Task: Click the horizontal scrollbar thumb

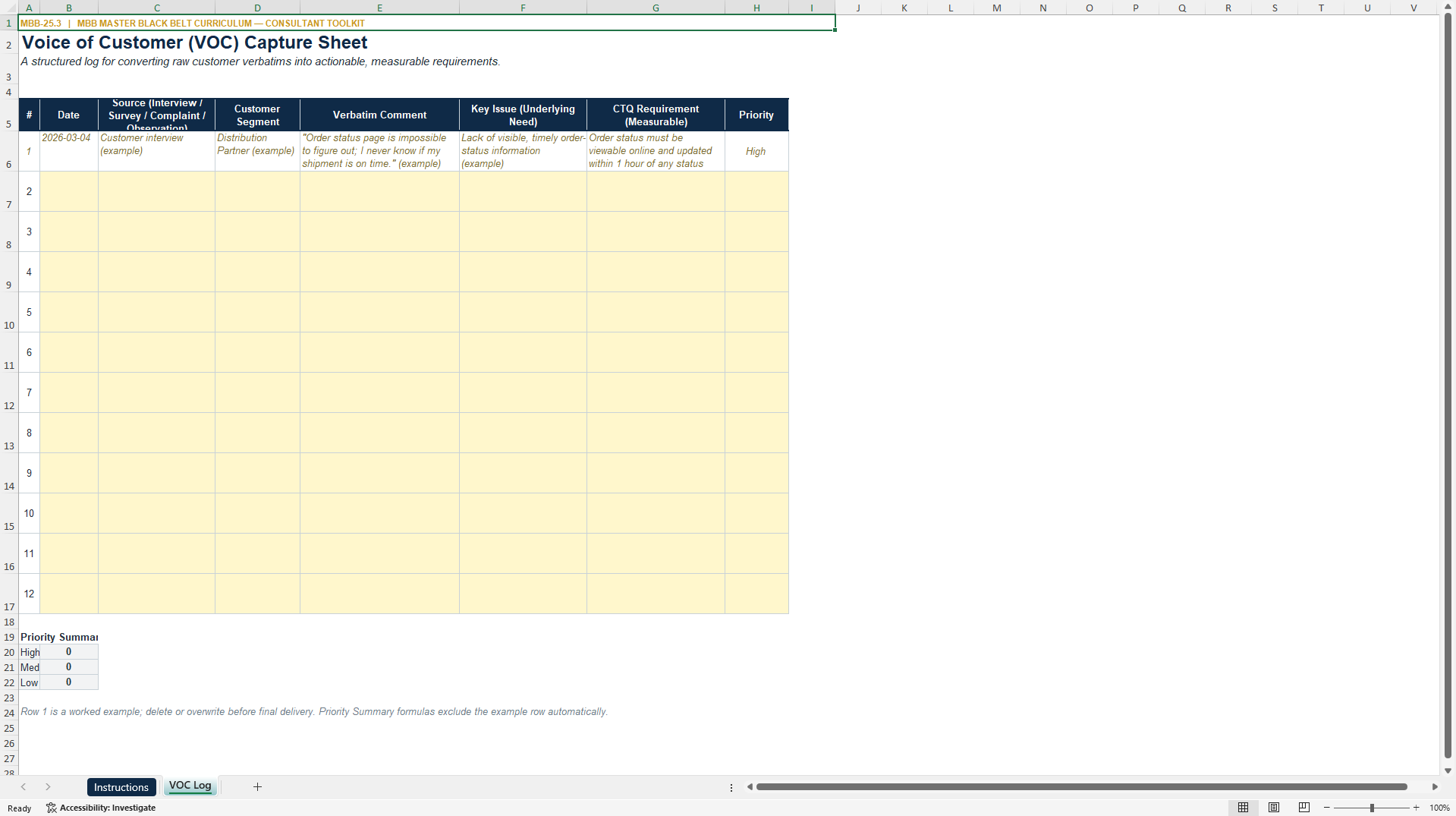Action: point(1081,787)
